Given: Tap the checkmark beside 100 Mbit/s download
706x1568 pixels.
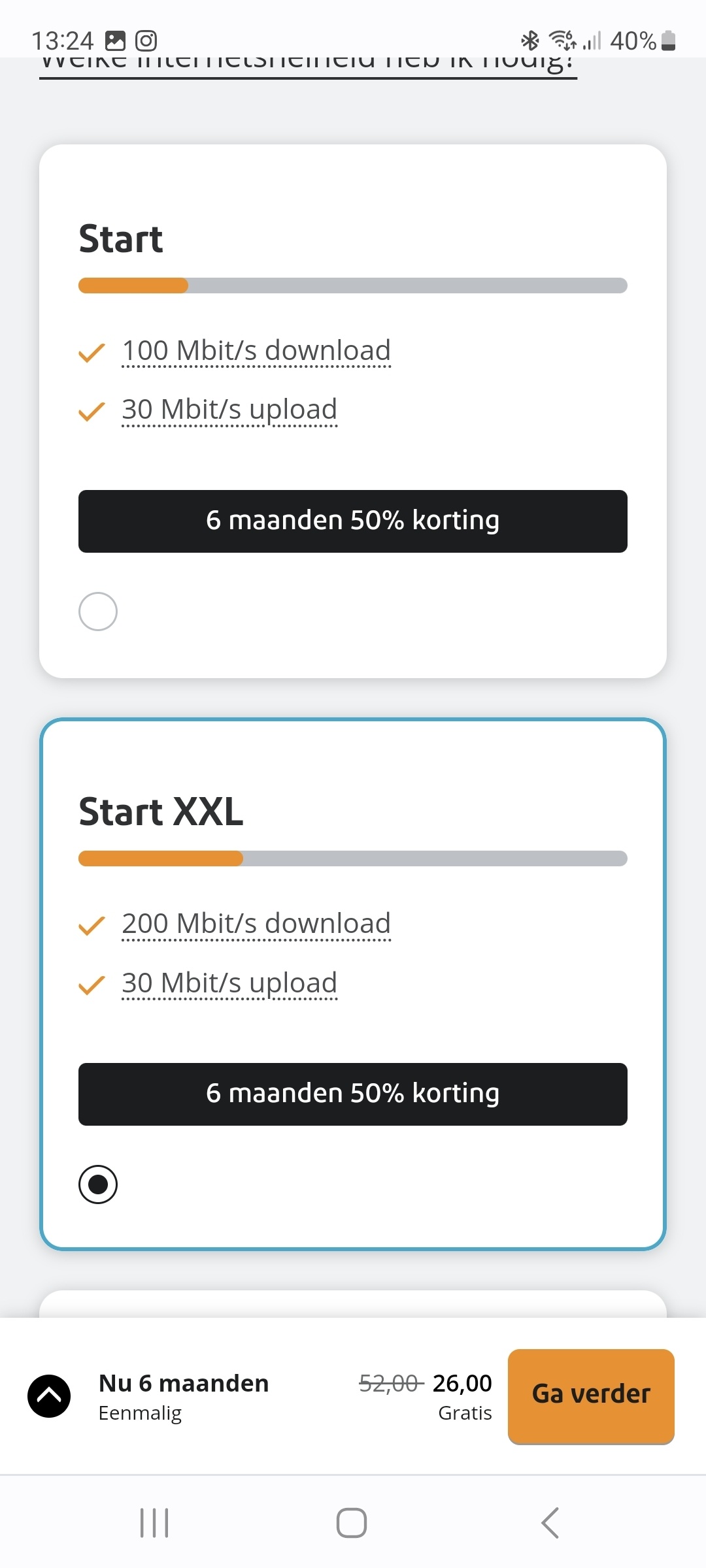Looking at the screenshot, I should tap(90, 351).
